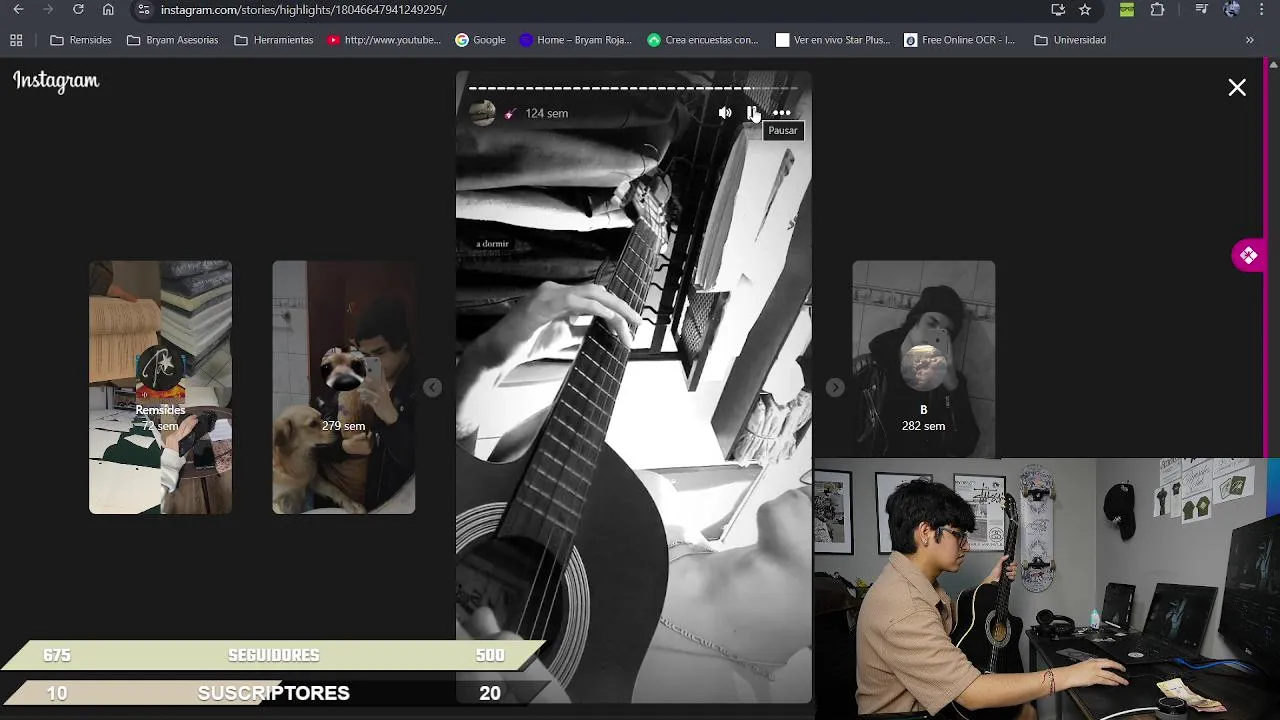Viewport: 1280px width, 720px height.
Task: Open the Google bookmark
Action: coord(480,40)
